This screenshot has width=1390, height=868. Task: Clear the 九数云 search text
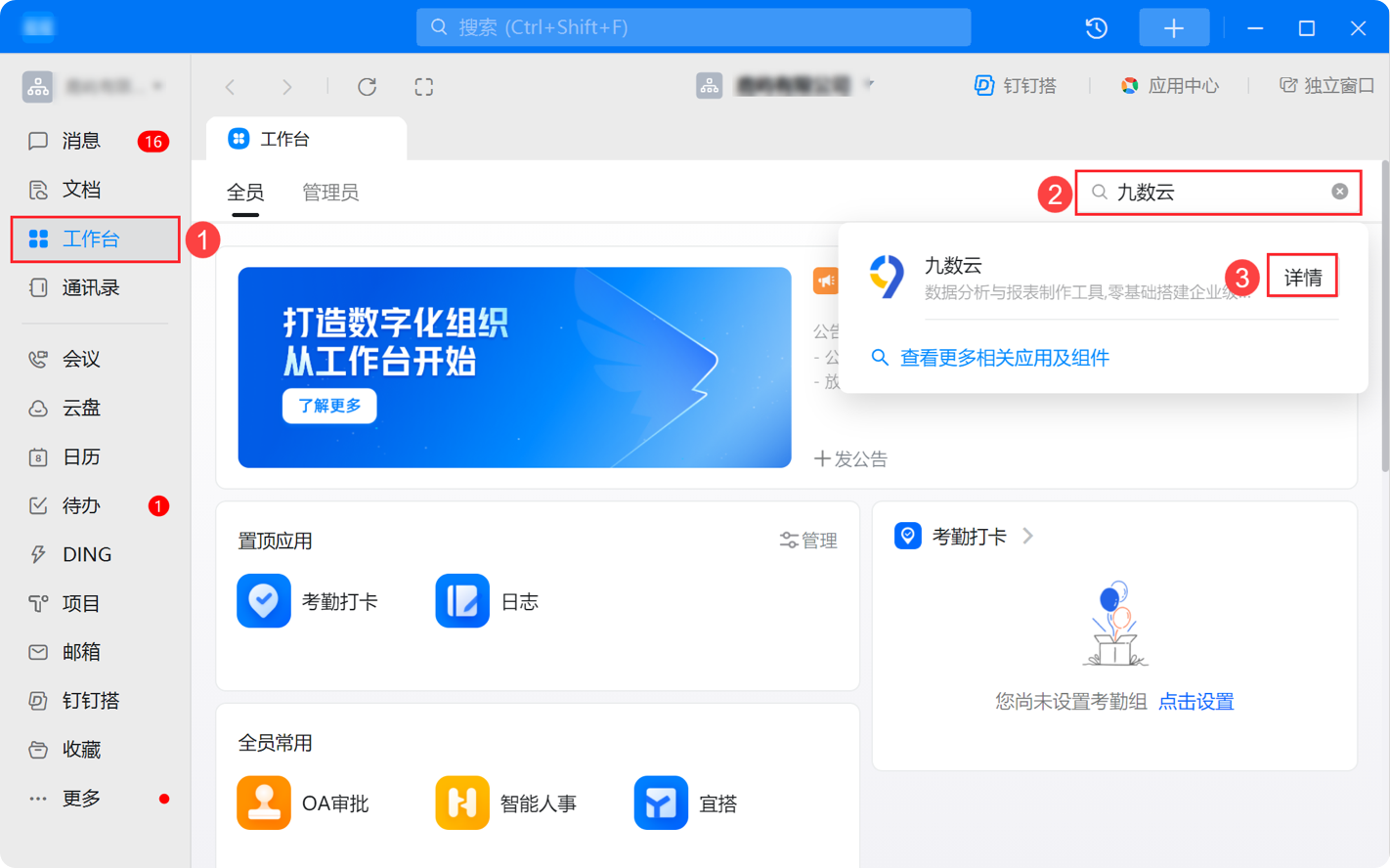pos(1339,192)
